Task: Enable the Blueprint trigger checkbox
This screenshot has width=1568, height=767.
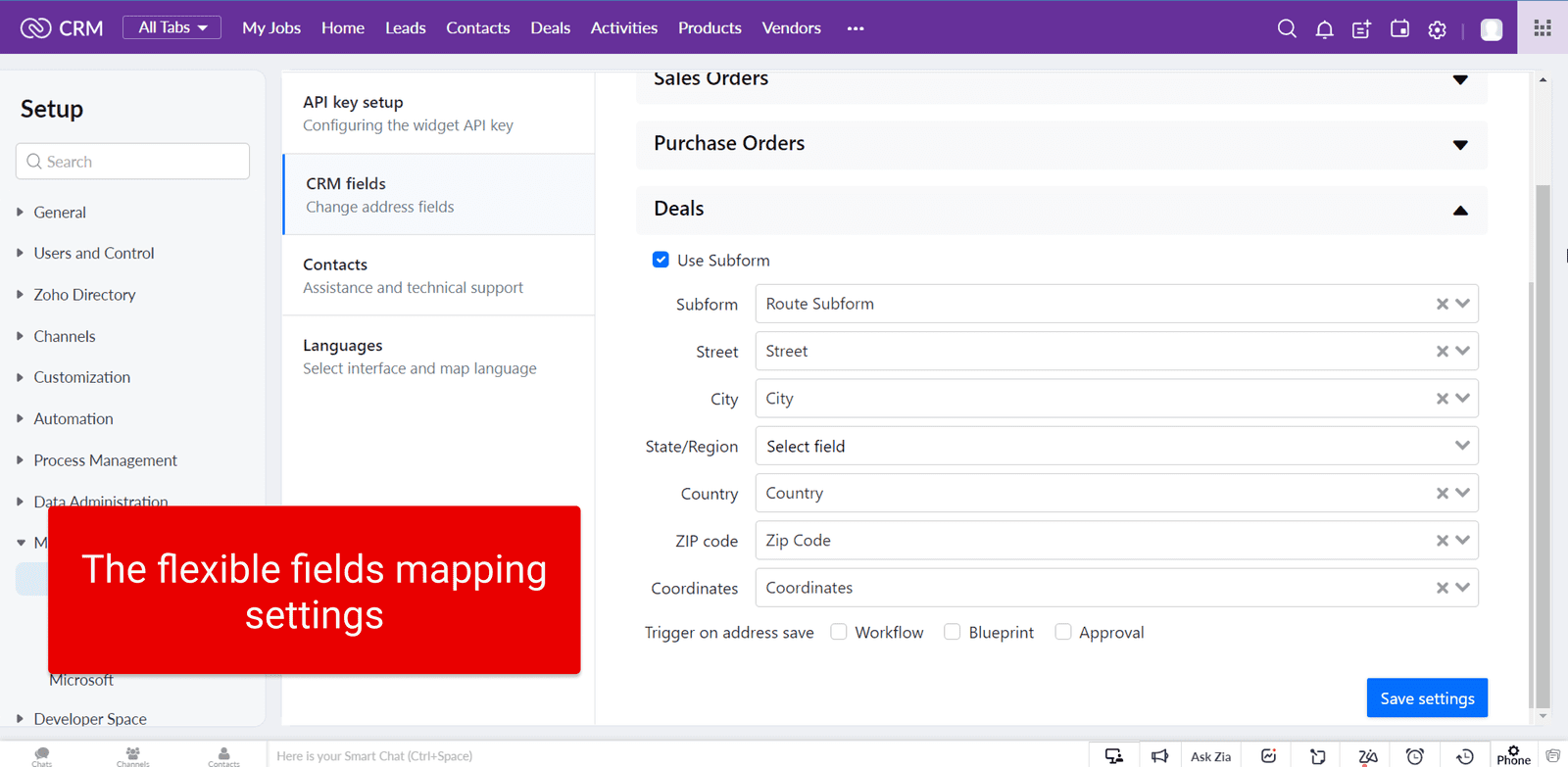Action: coord(952,632)
